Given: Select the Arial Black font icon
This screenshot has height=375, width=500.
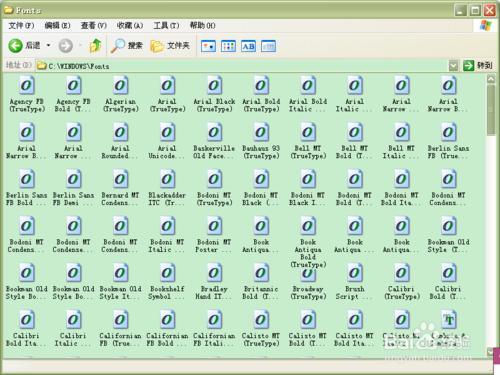Looking at the screenshot, I should coord(214,94).
